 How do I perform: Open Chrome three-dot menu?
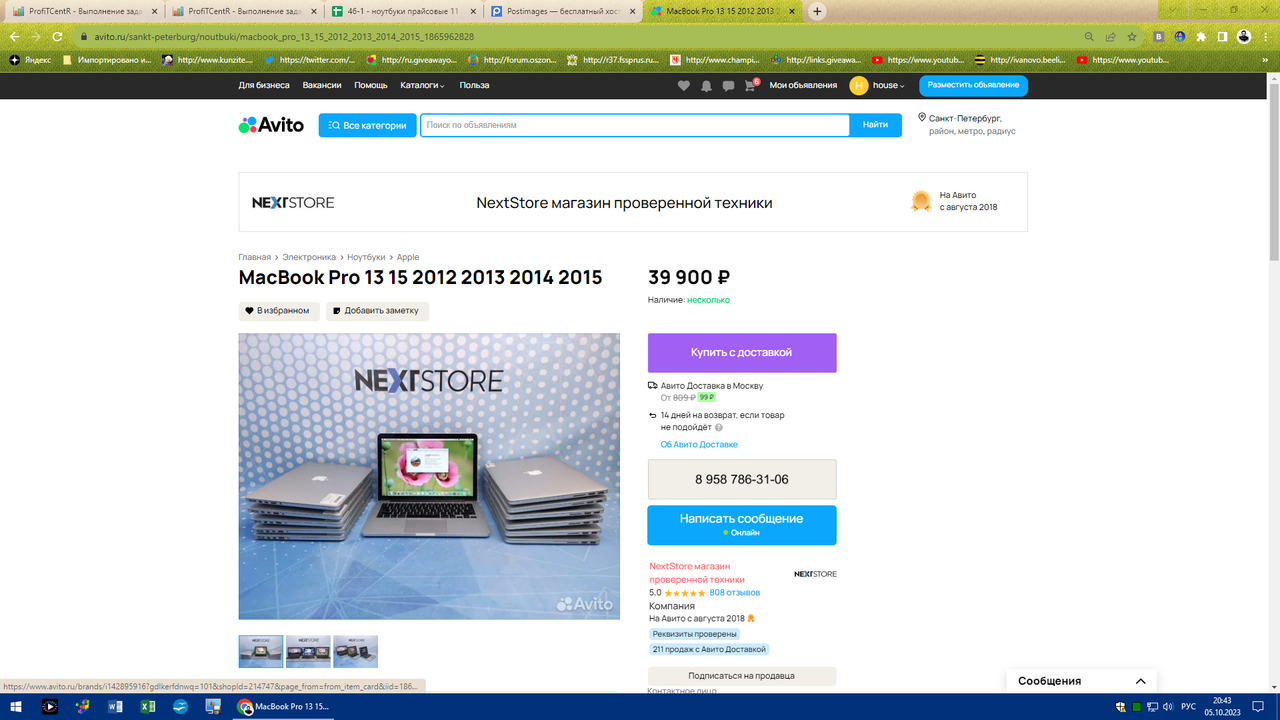tap(1266, 36)
